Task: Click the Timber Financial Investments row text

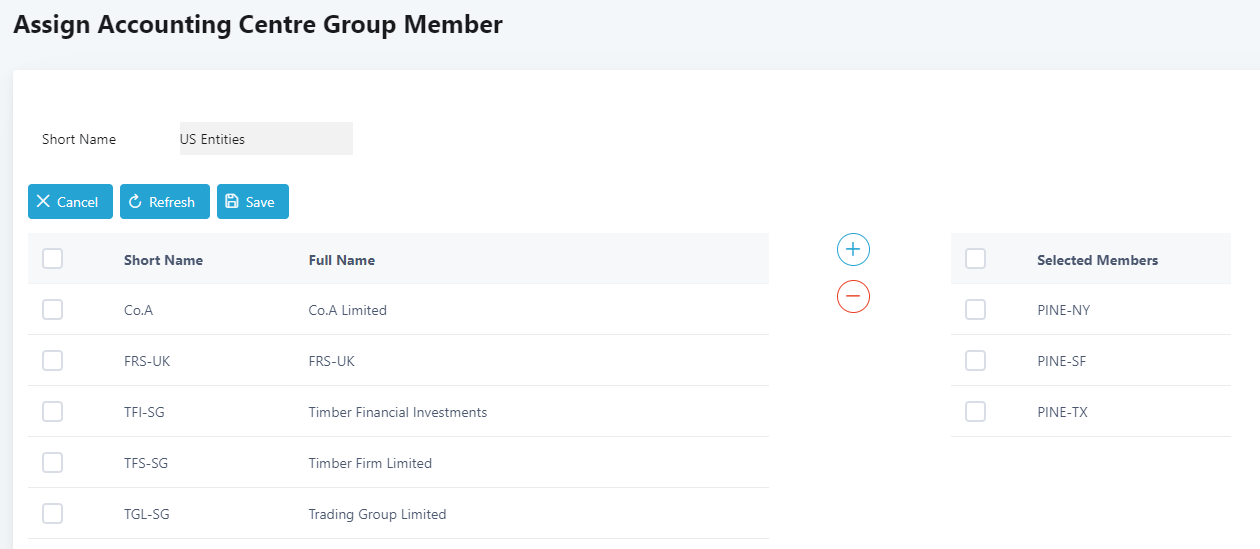Action: tap(398, 412)
